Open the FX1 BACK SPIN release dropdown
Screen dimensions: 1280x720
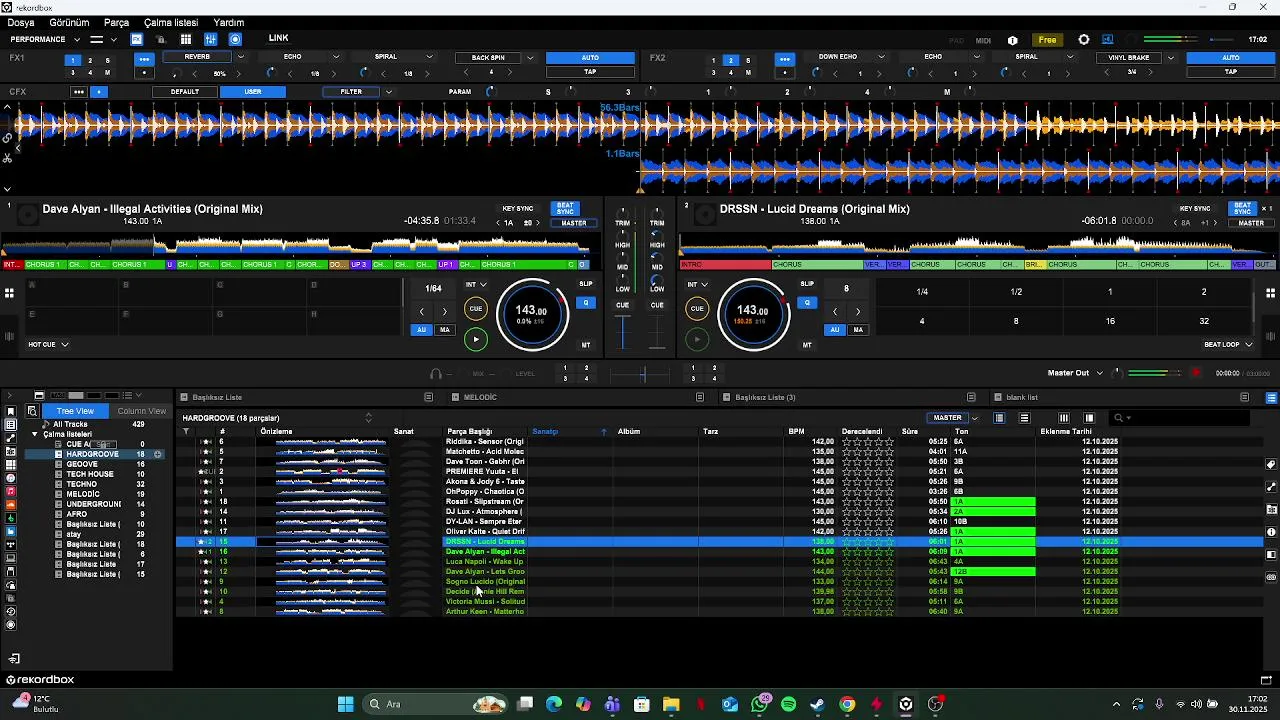tap(530, 58)
